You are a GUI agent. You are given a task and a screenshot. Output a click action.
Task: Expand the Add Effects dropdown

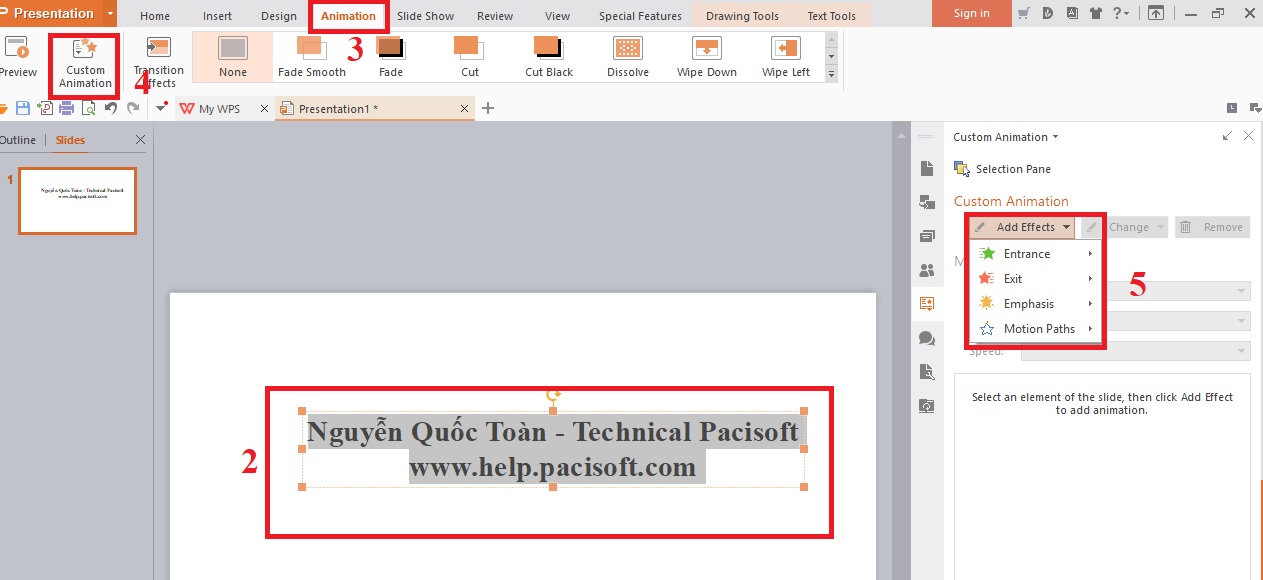[x=1027, y=227]
